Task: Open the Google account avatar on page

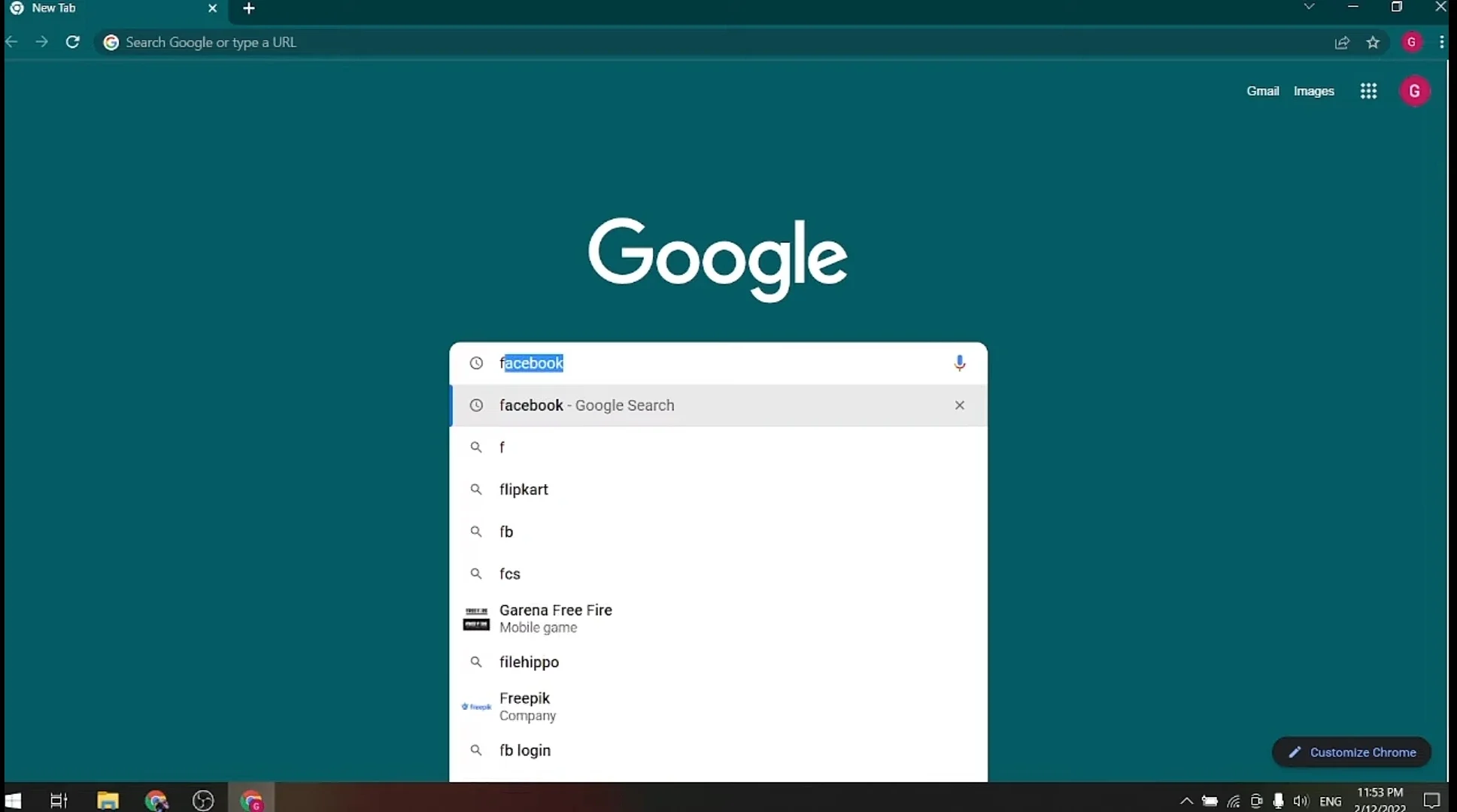Action: point(1415,91)
